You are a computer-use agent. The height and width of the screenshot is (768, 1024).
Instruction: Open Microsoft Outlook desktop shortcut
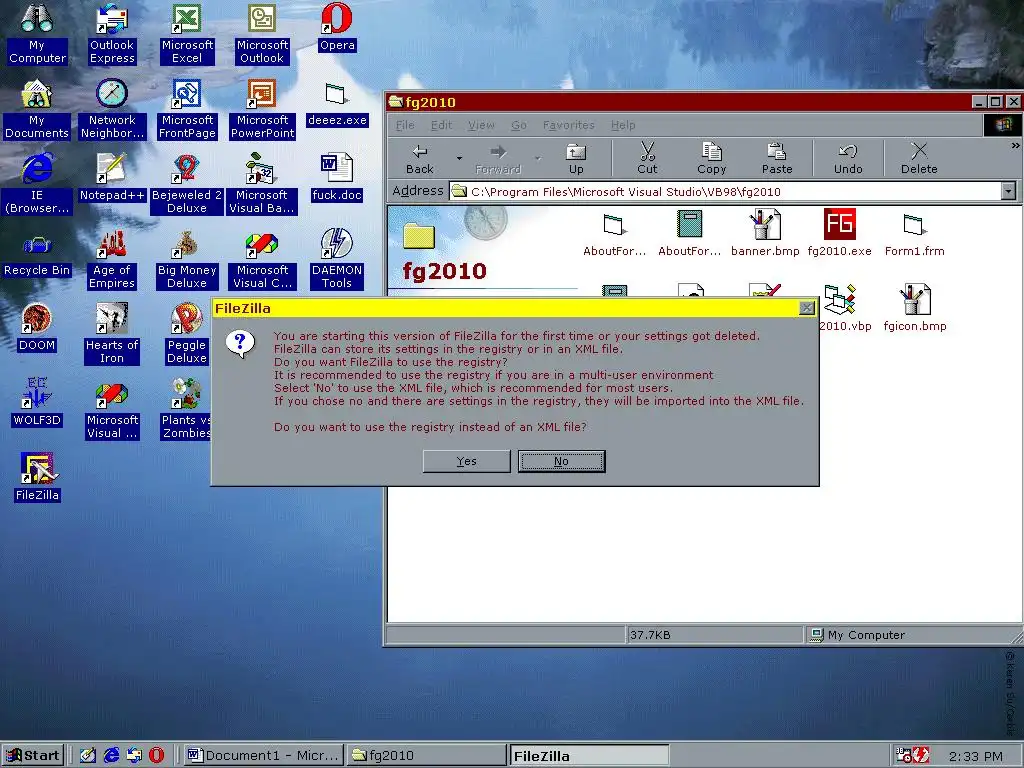(x=262, y=34)
